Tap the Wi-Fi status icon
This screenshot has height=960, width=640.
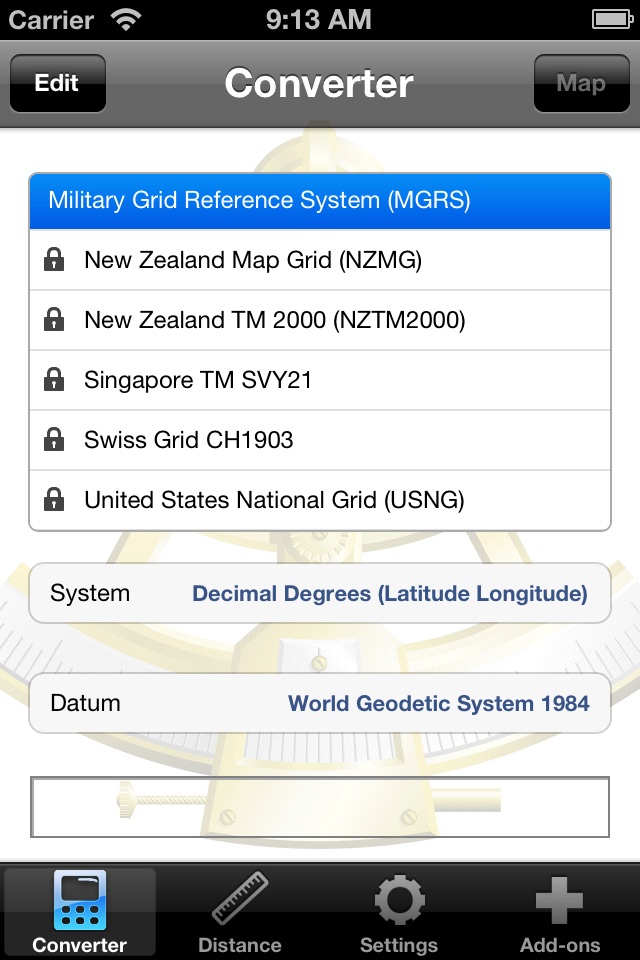click(126, 20)
